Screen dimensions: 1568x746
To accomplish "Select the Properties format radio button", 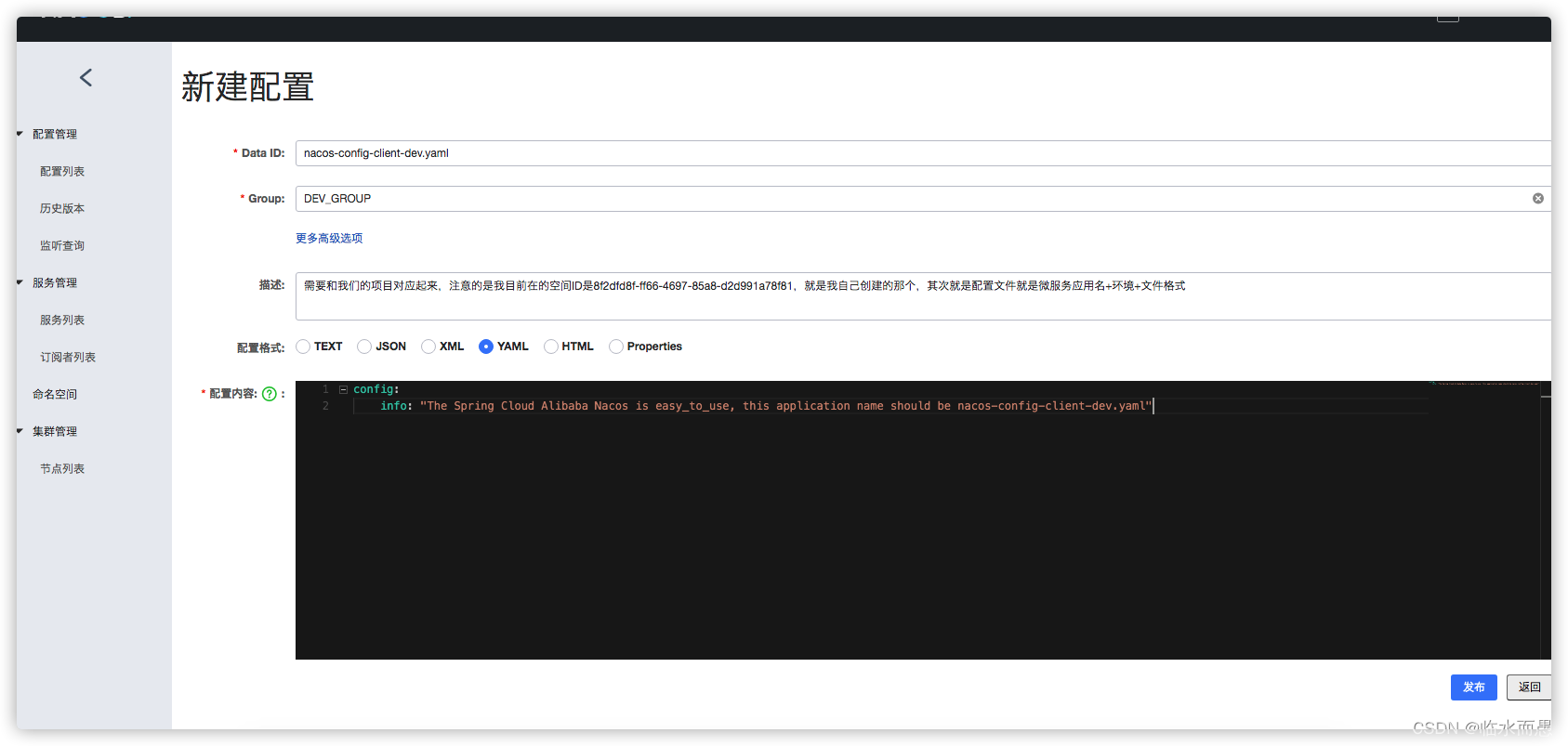I will tap(616, 347).
